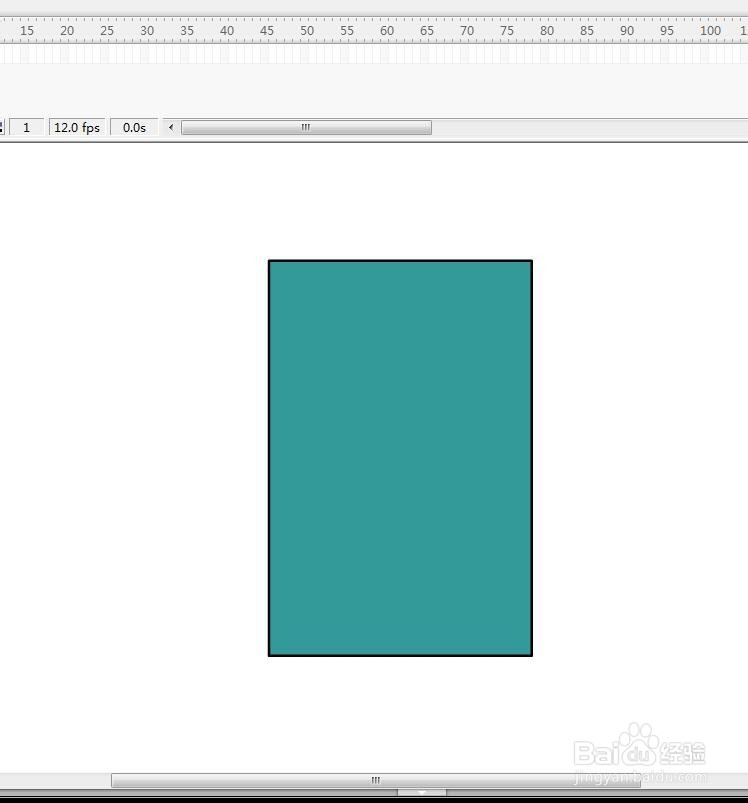Click frame 75 on the timeline ruler

(x=507, y=31)
